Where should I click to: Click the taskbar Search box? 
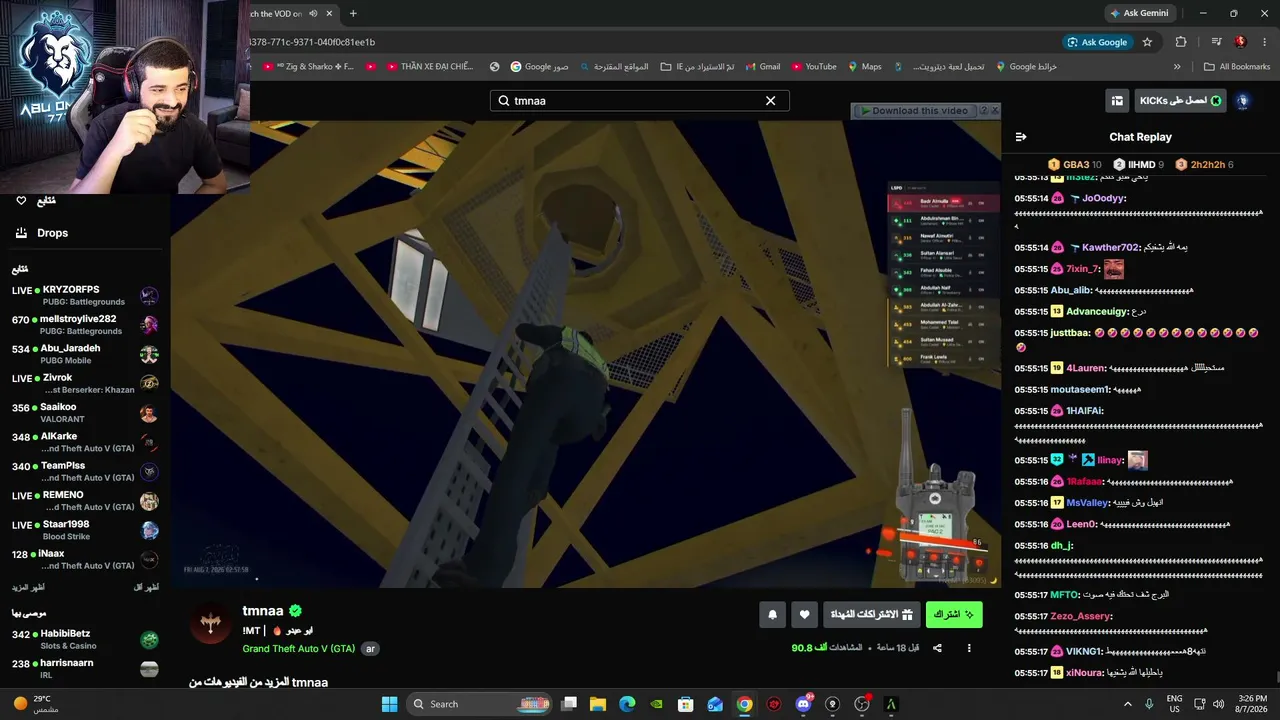(479, 704)
